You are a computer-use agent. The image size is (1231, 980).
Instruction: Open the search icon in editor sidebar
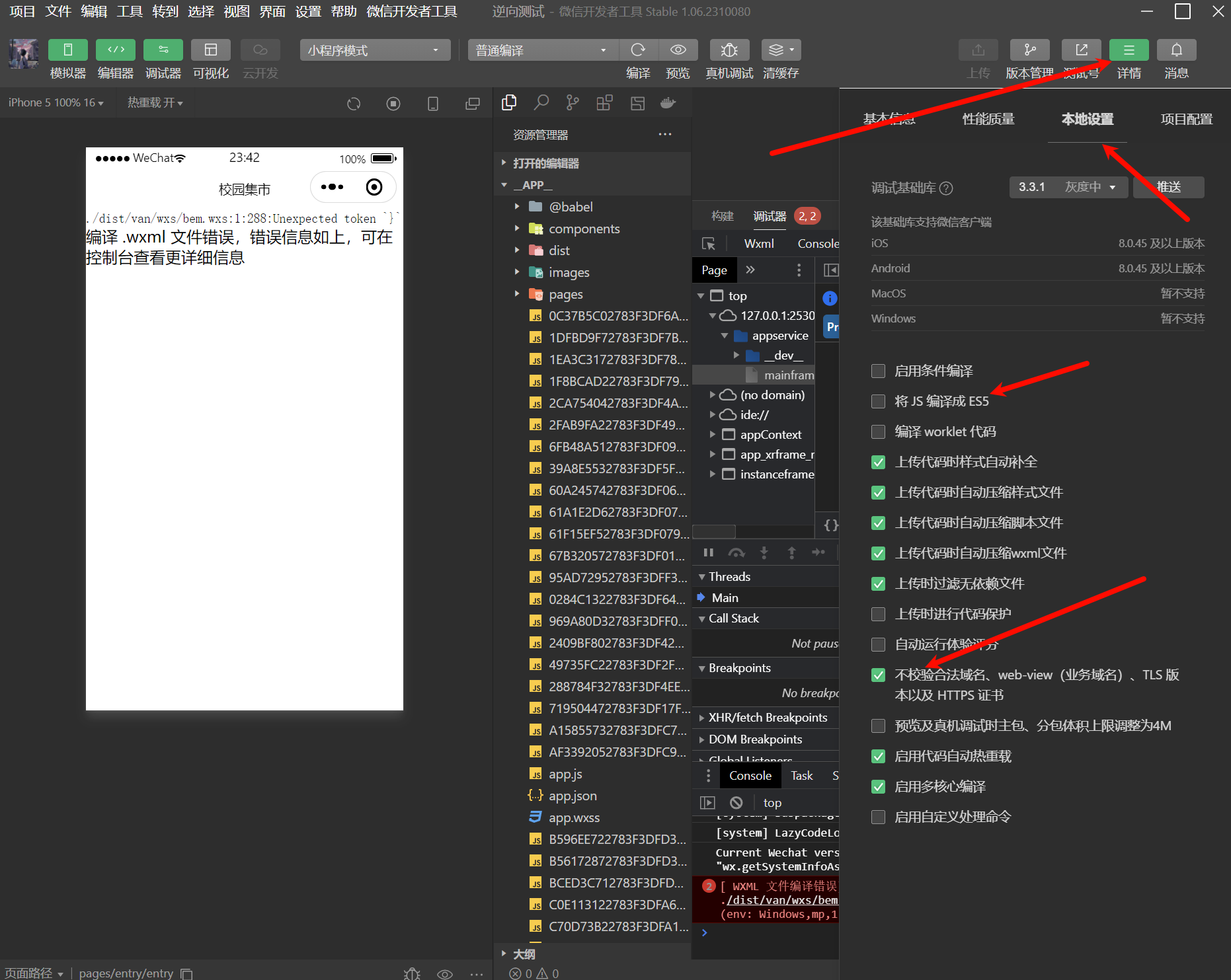tap(541, 102)
